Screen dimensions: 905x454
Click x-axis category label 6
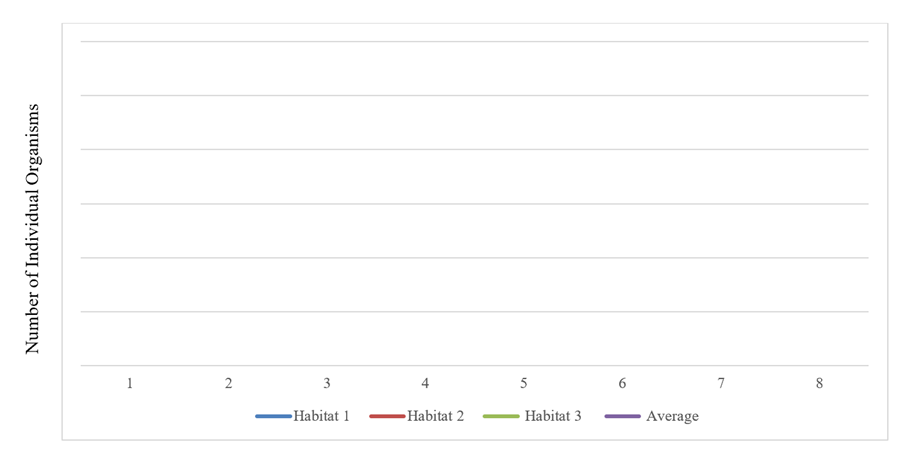622,383
